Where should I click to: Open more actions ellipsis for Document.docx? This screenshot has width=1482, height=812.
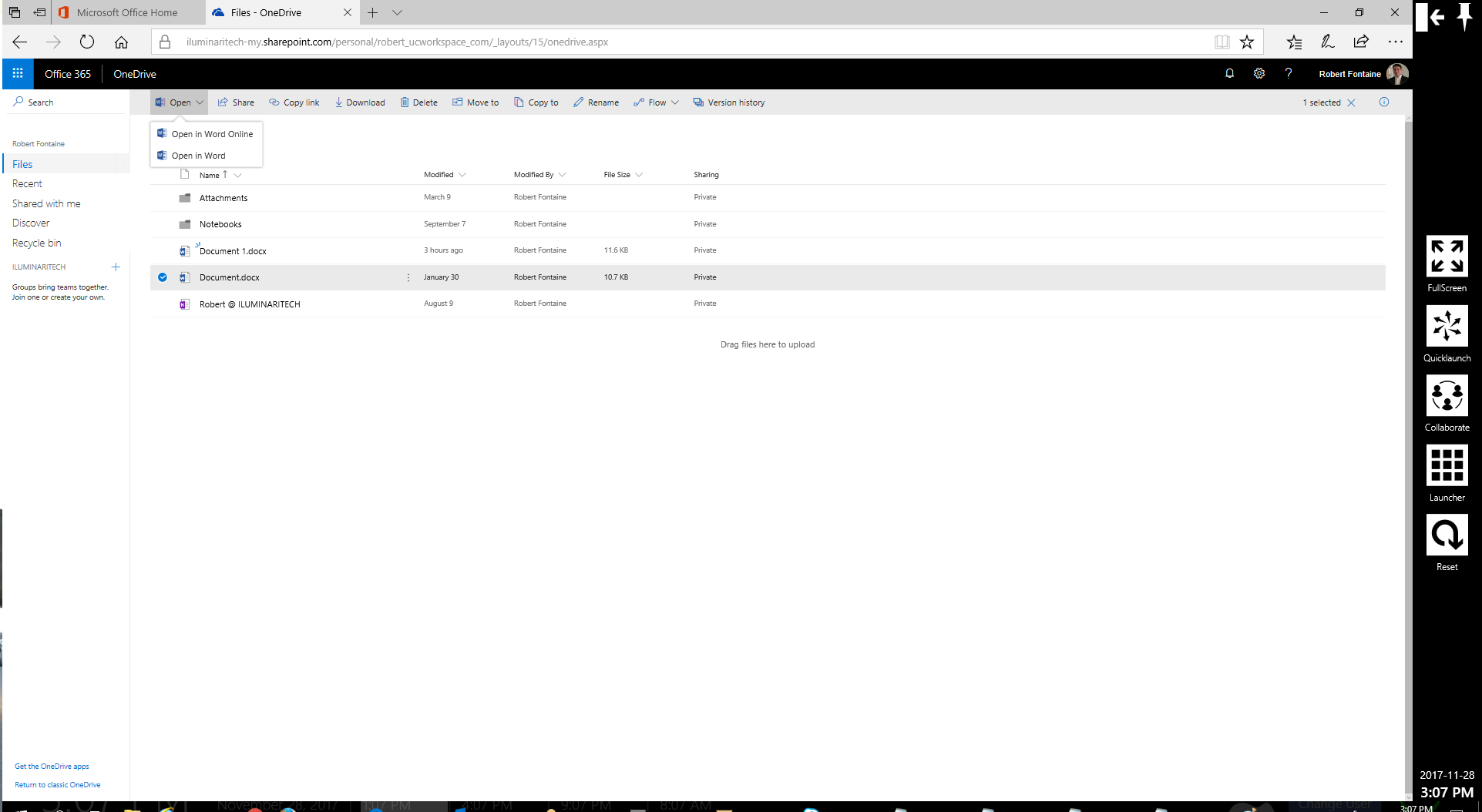click(x=408, y=277)
